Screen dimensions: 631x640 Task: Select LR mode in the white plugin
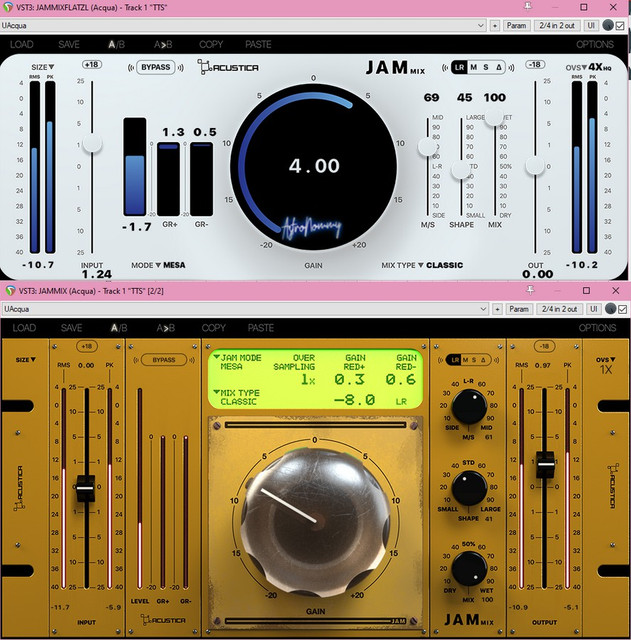(x=460, y=67)
